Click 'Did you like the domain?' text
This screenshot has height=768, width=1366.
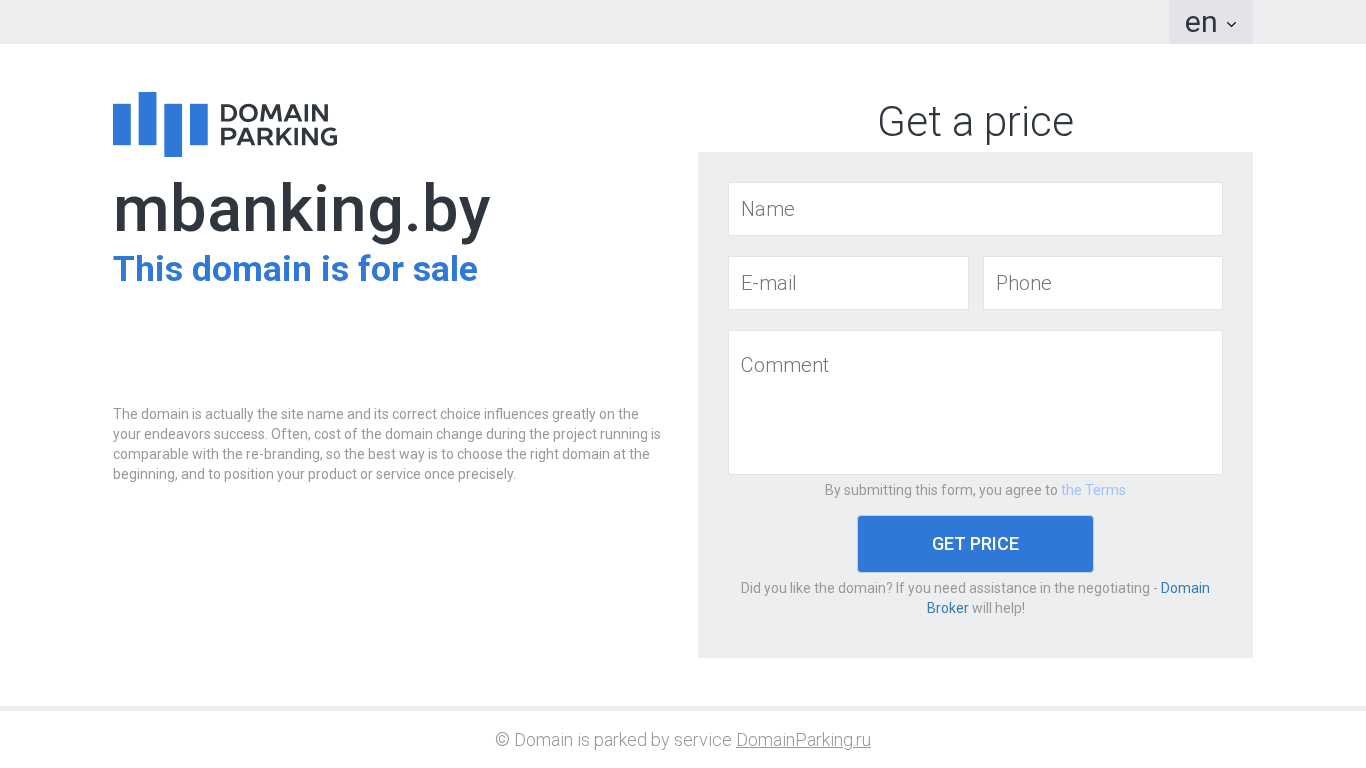point(900,588)
